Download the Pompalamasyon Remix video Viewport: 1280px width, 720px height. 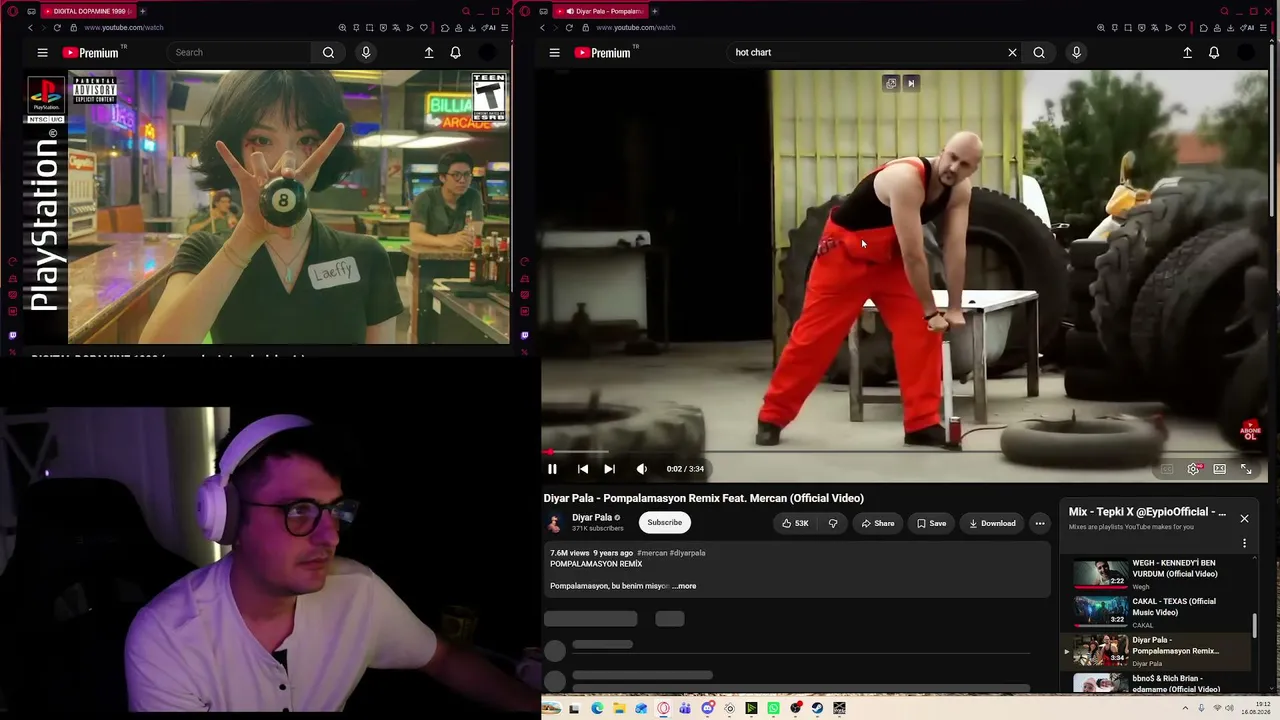click(992, 523)
